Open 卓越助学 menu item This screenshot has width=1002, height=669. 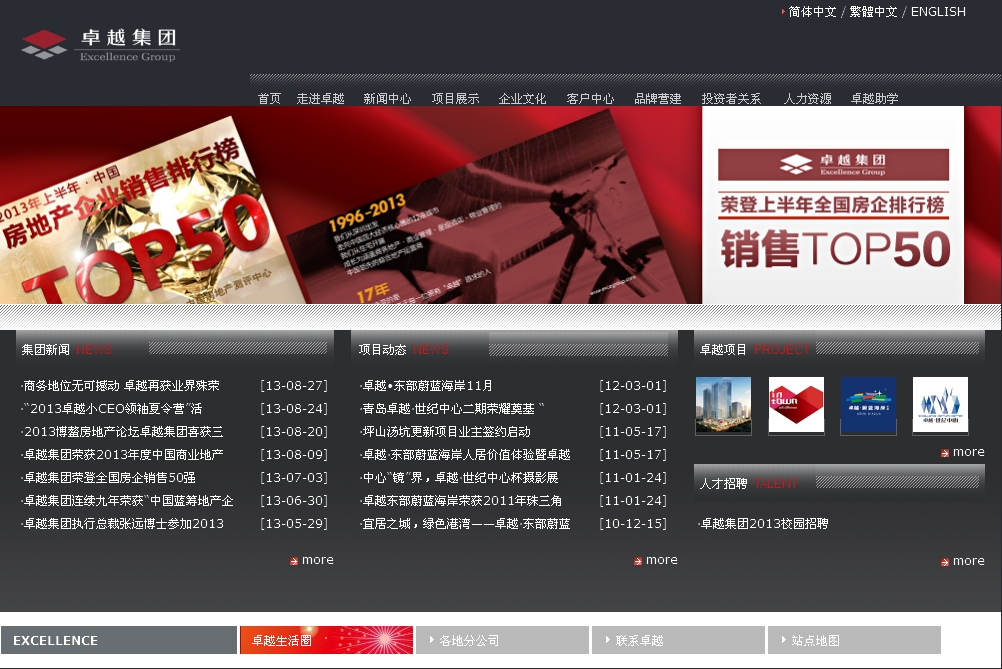tap(874, 98)
